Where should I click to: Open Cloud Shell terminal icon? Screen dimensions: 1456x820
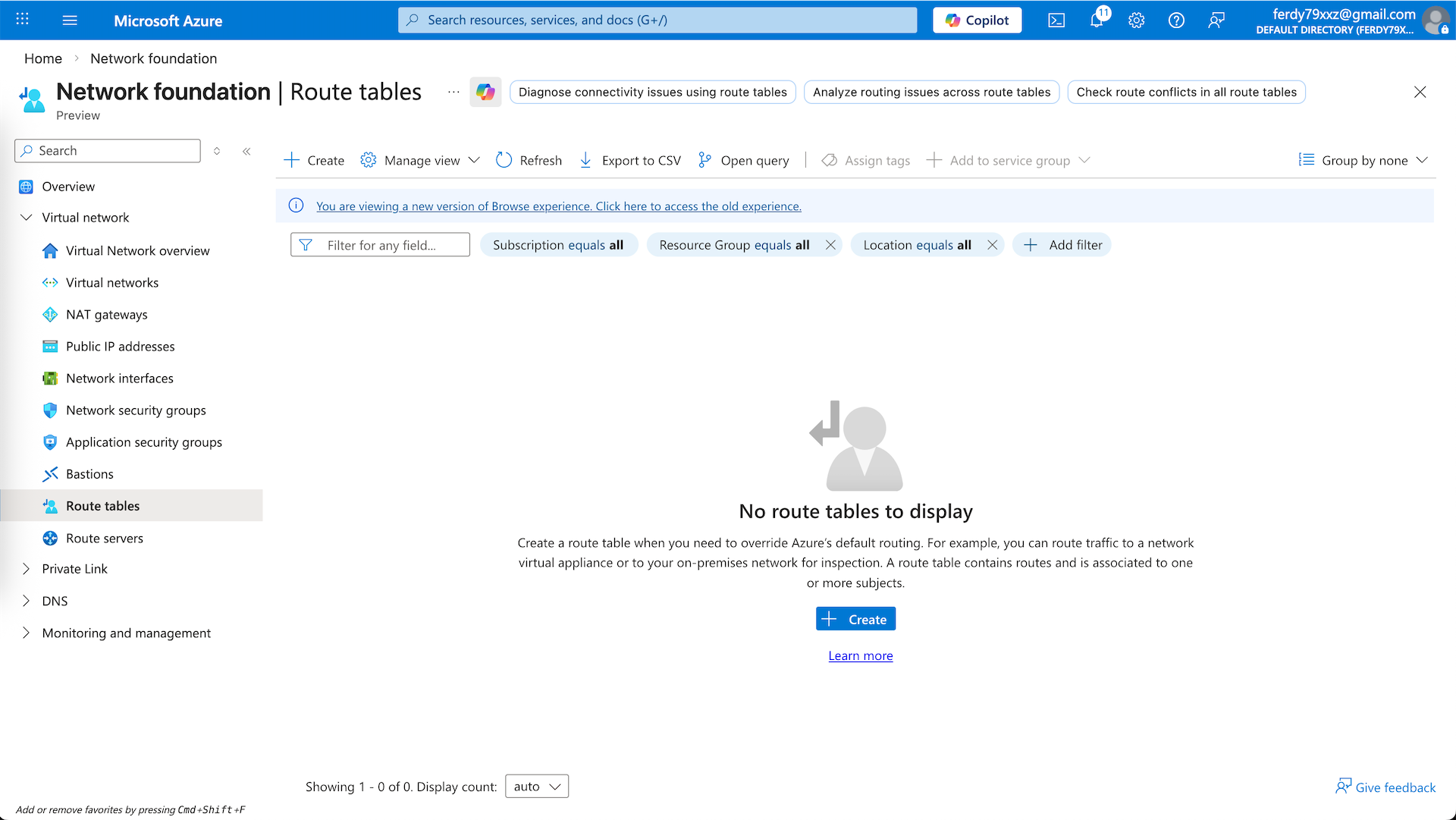[1056, 20]
